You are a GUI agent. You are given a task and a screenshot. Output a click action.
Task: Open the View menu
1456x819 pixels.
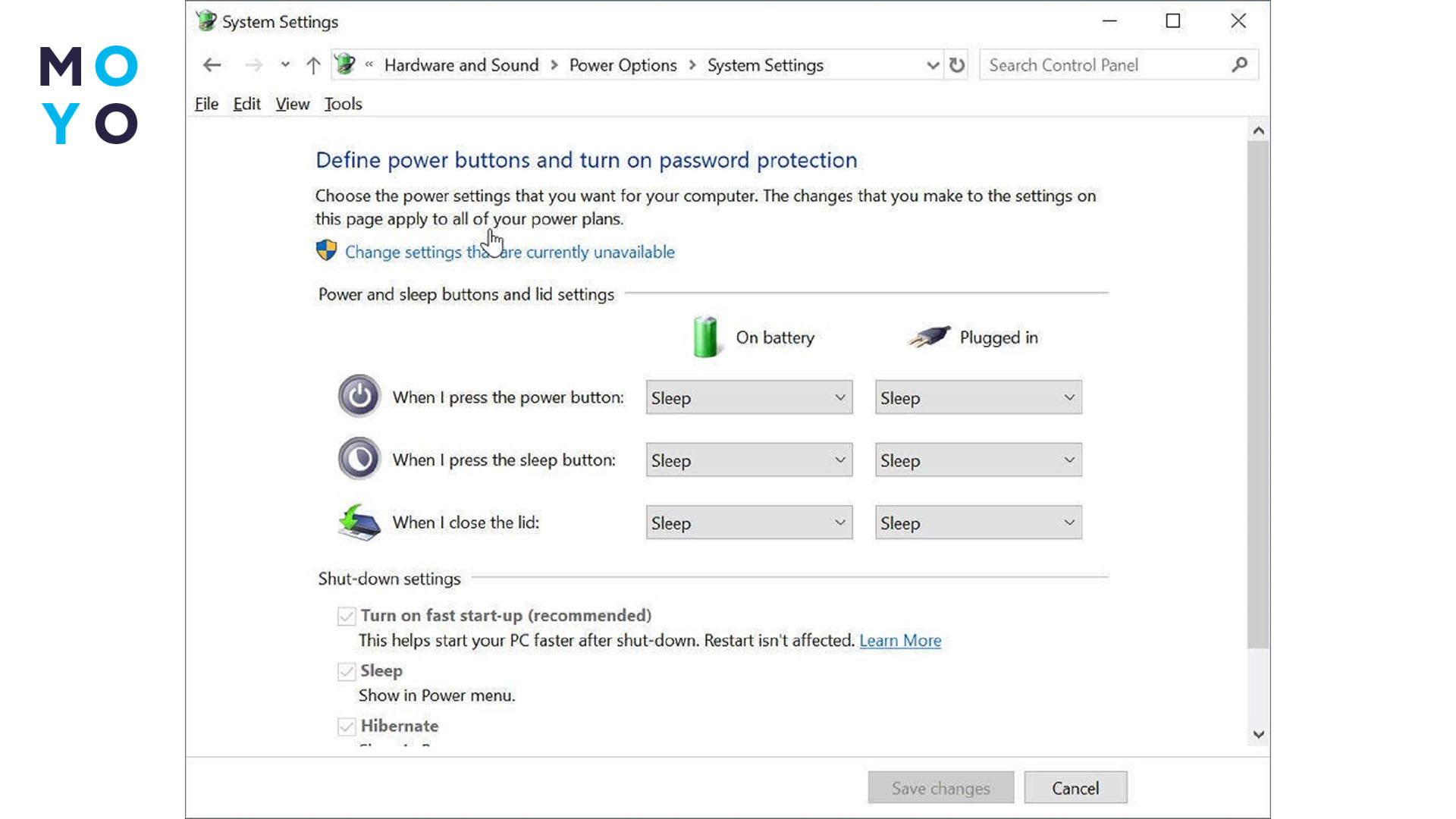pos(292,104)
